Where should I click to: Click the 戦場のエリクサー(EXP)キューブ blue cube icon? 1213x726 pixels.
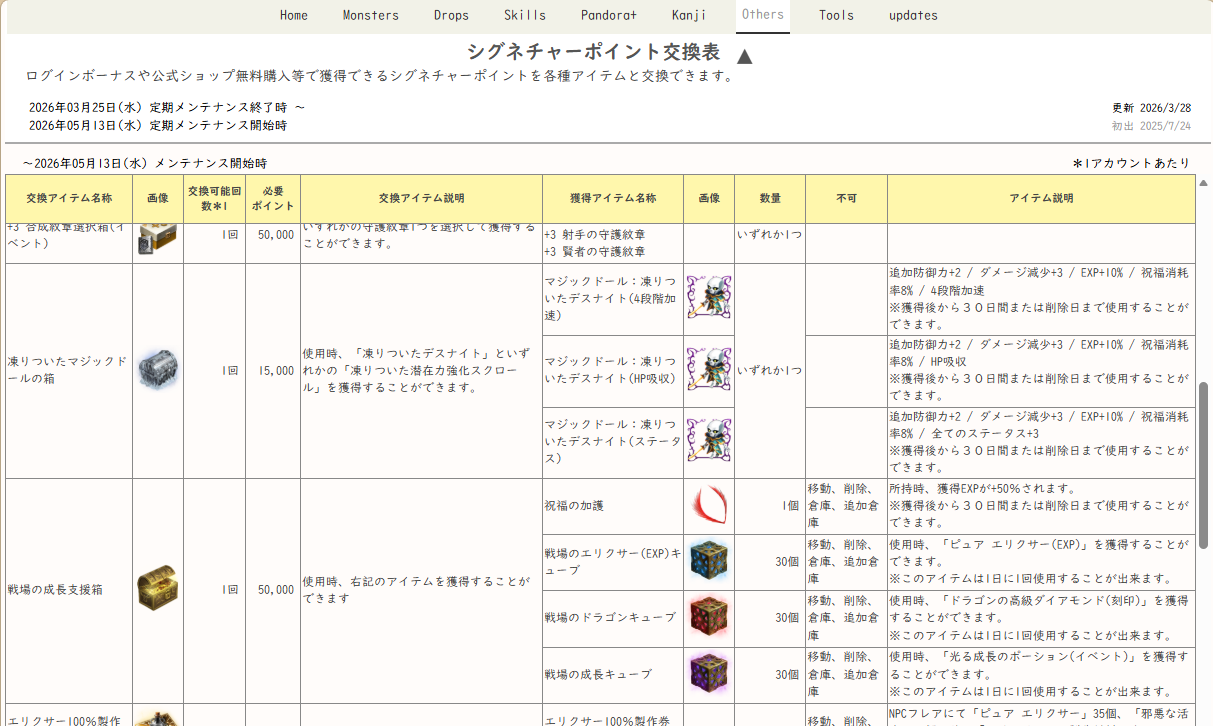click(x=709, y=562)
